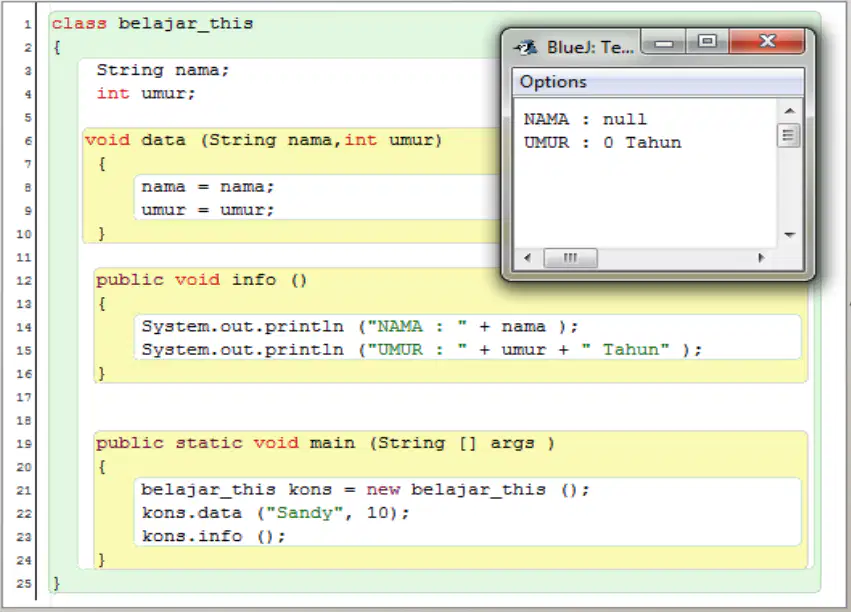
Task: Click the BlueJ bird icon in title bar
Action: coord(526,48)
